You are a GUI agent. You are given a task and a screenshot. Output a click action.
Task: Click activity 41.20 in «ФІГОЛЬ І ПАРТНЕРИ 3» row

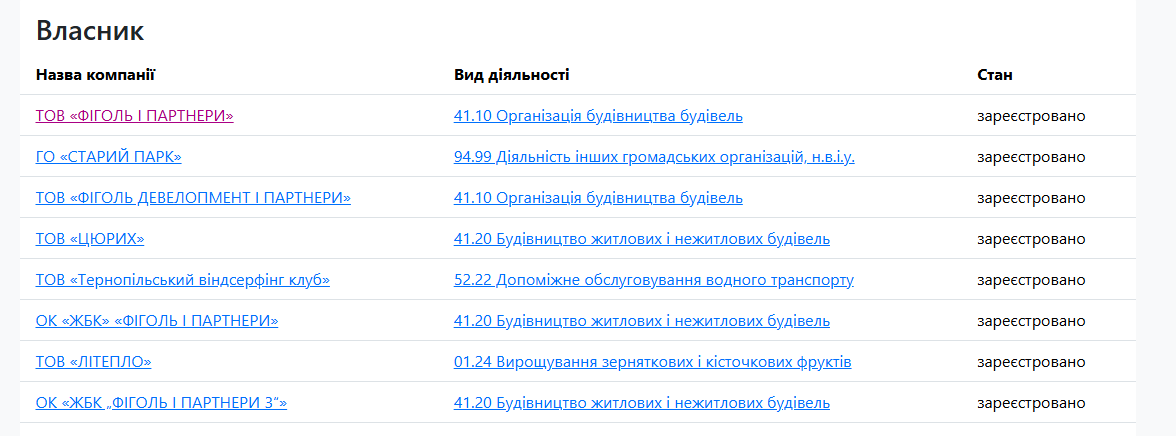(x=641, y=403)
